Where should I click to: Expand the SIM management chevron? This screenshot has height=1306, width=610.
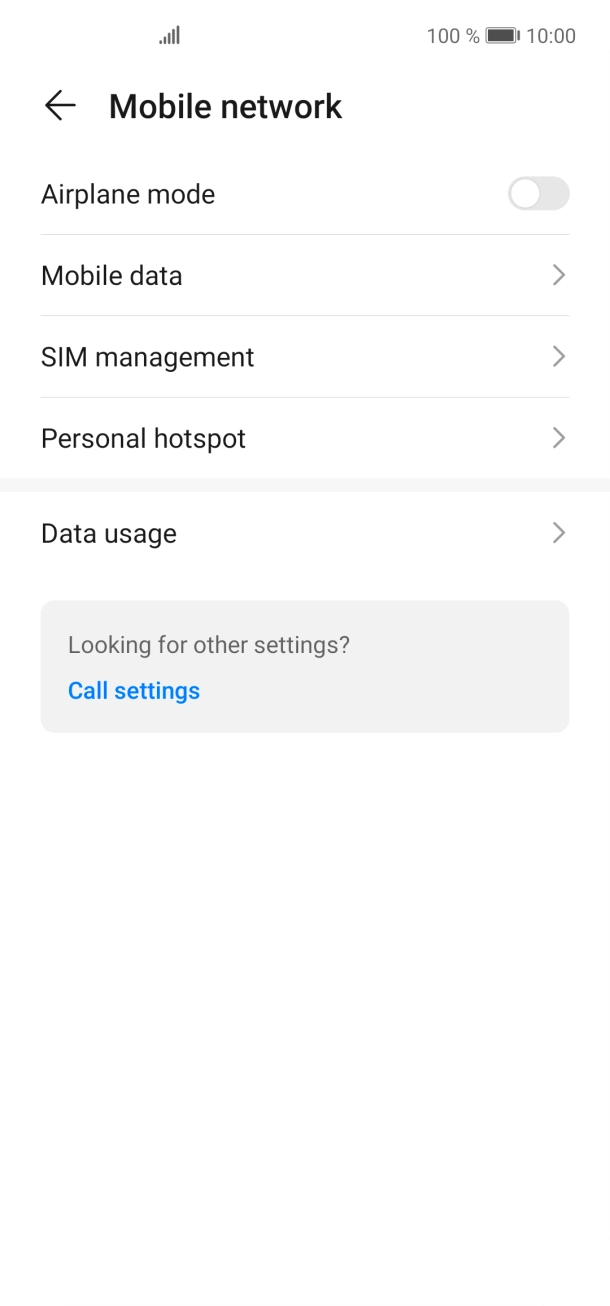(x=558, y=357)
